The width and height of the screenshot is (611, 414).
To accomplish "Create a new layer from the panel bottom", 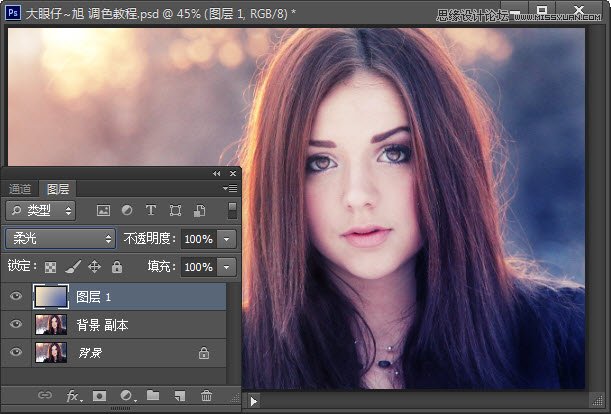I will point(180,396).
